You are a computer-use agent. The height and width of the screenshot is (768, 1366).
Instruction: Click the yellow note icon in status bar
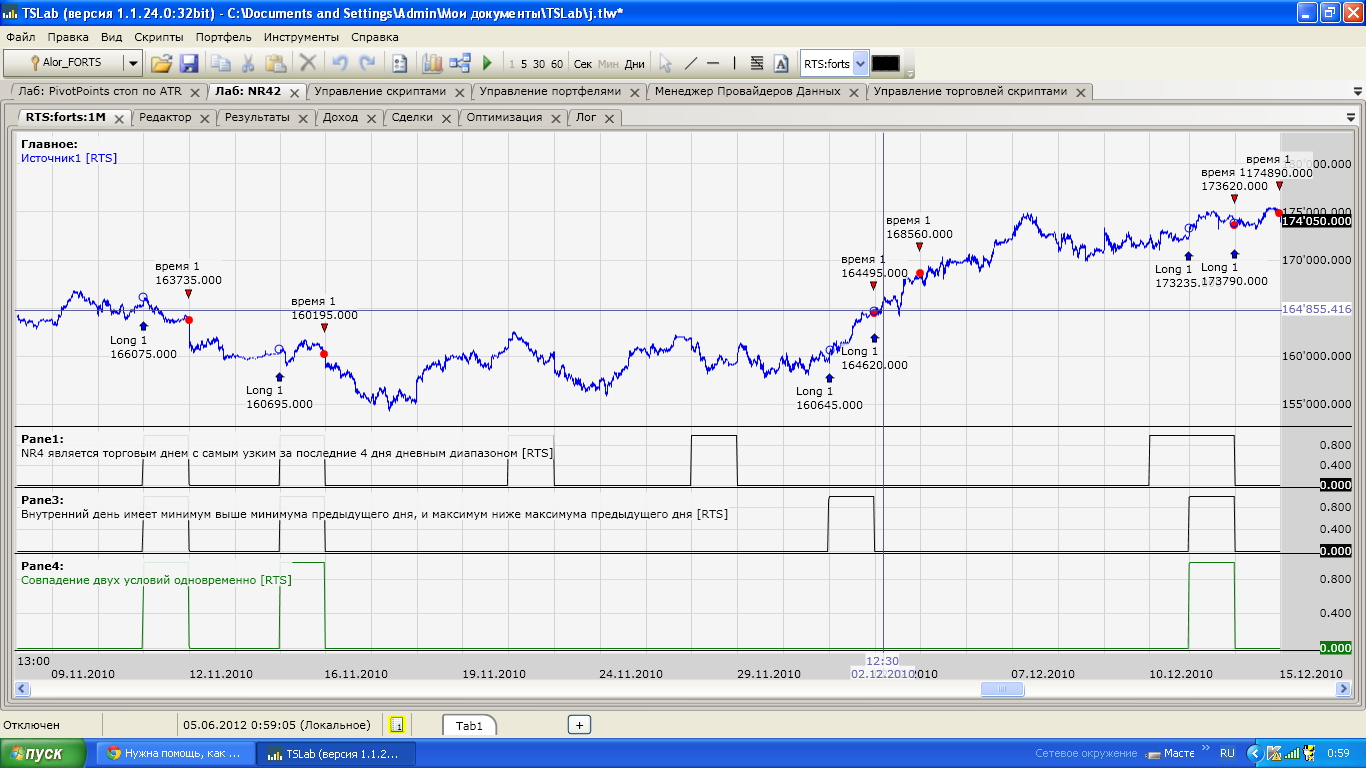(397, 725)
